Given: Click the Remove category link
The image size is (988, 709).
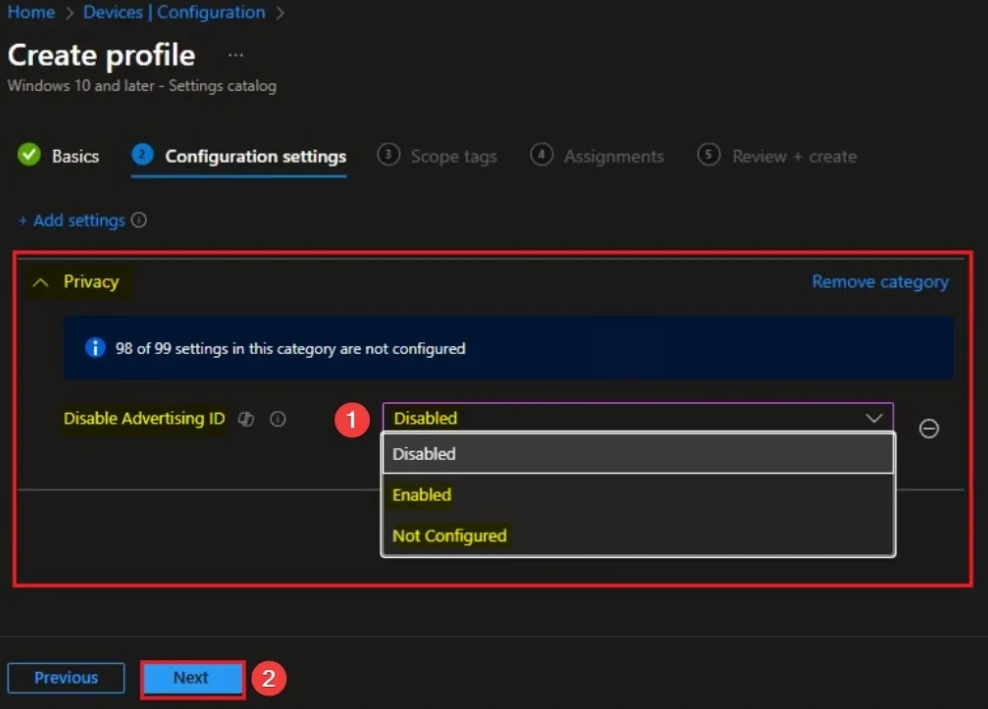Looking at the screenshot, I should [880, 282].
